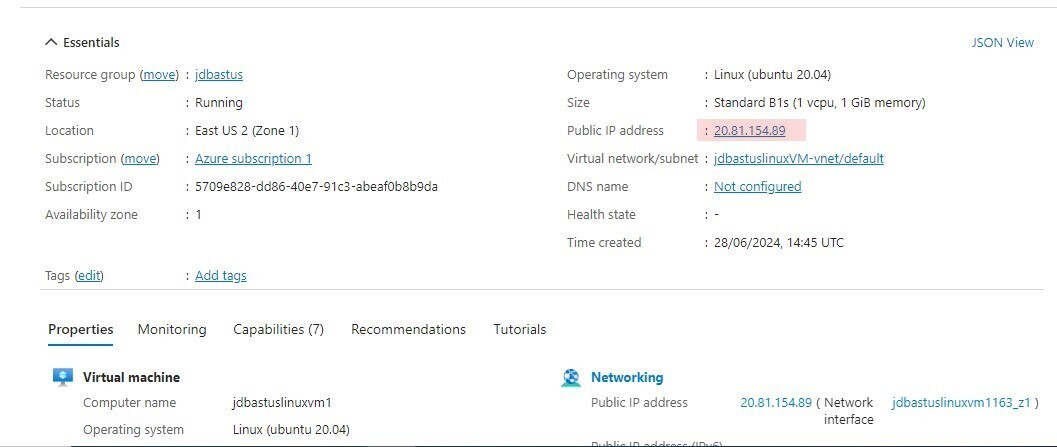Open jdbastuslinuxVM-vnet/default virtual network link
The height and width of the screenshot is (447, 1057).
[798, 159]
